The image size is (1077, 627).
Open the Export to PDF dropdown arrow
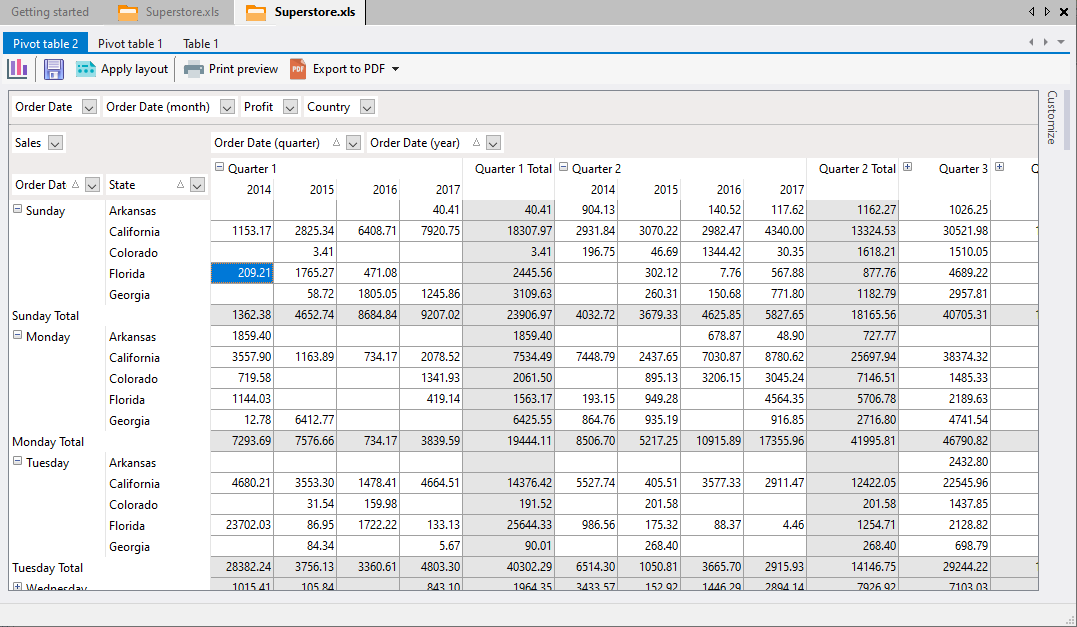tap(395, 70)
